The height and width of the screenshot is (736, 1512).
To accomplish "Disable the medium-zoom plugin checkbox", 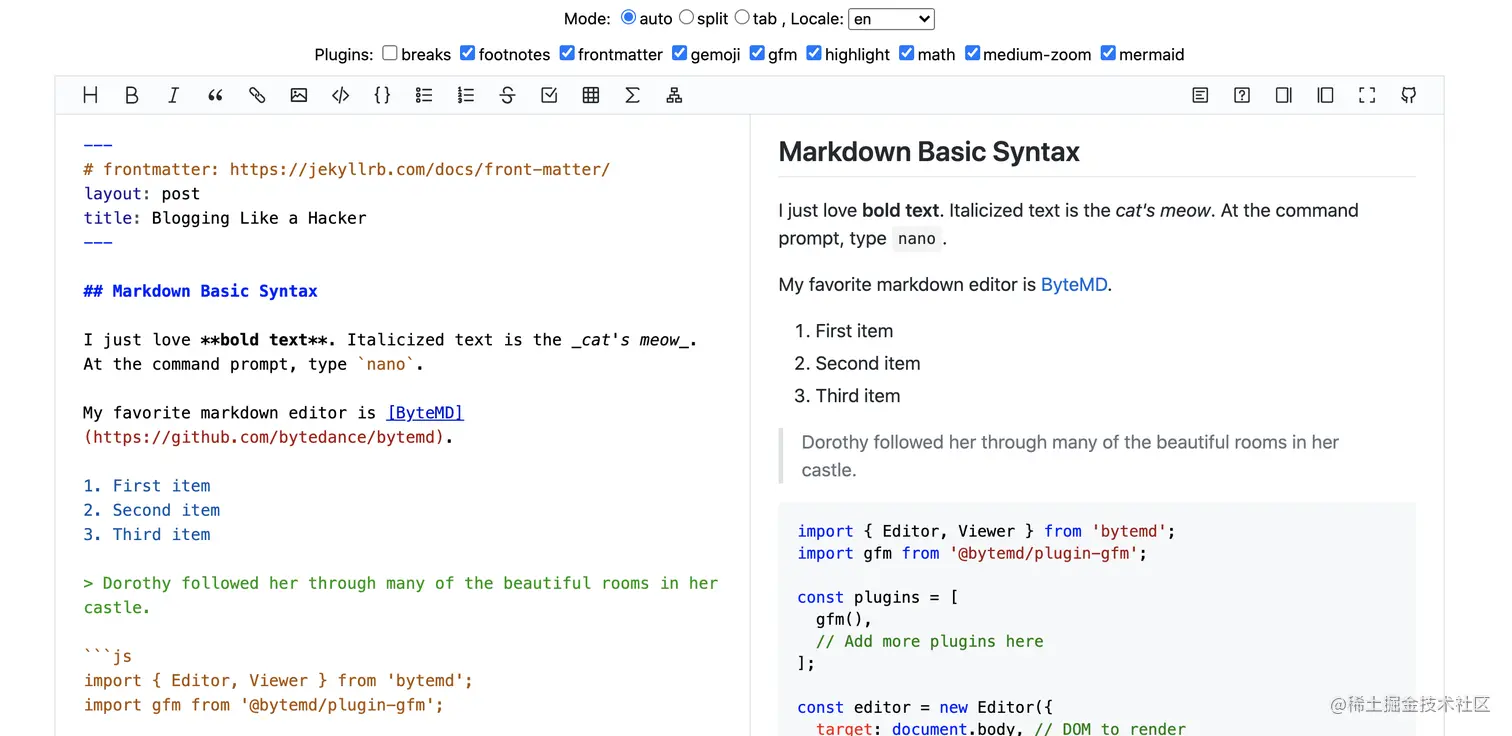I will click(972, 53).
